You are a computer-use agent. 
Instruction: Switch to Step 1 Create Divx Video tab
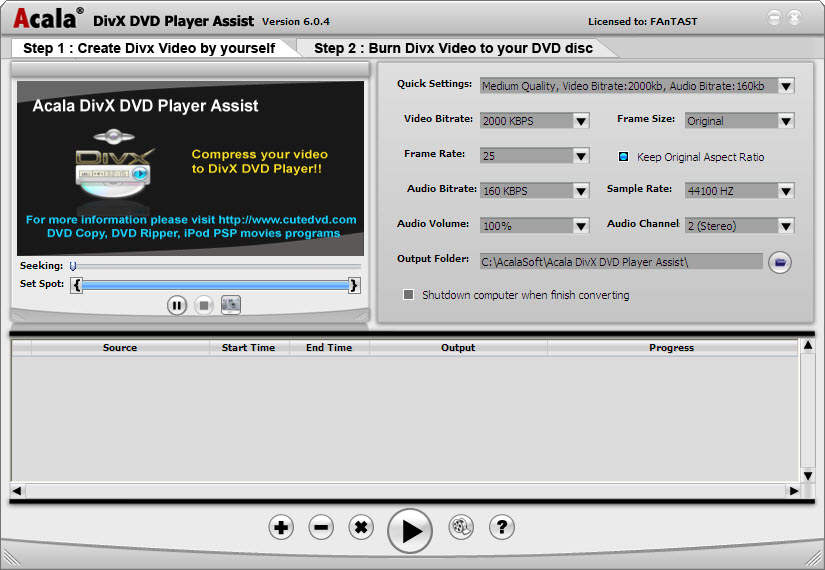149,48
